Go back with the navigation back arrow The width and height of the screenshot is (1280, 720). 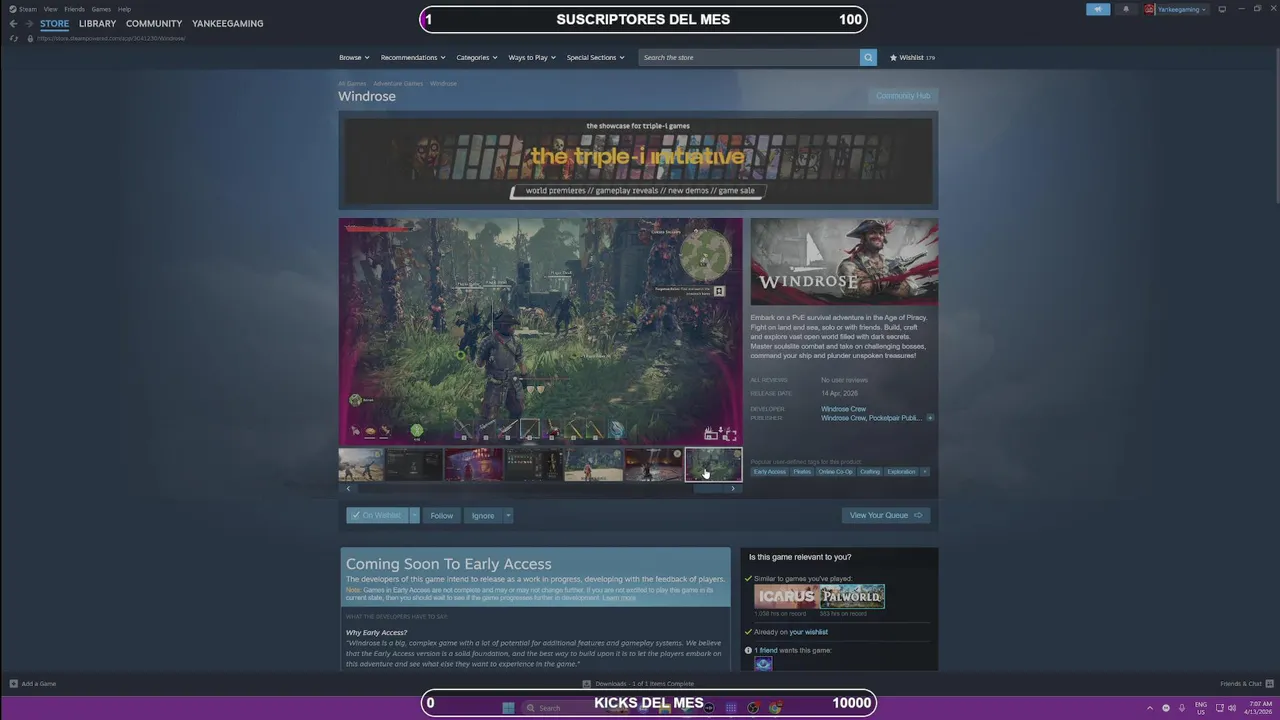pyautogui.click(x=13, y=23)
